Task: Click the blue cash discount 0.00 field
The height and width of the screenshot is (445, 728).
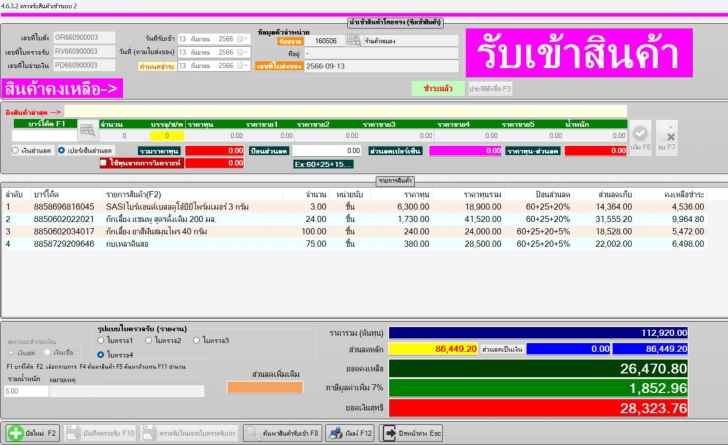Action: pos(568,349)
